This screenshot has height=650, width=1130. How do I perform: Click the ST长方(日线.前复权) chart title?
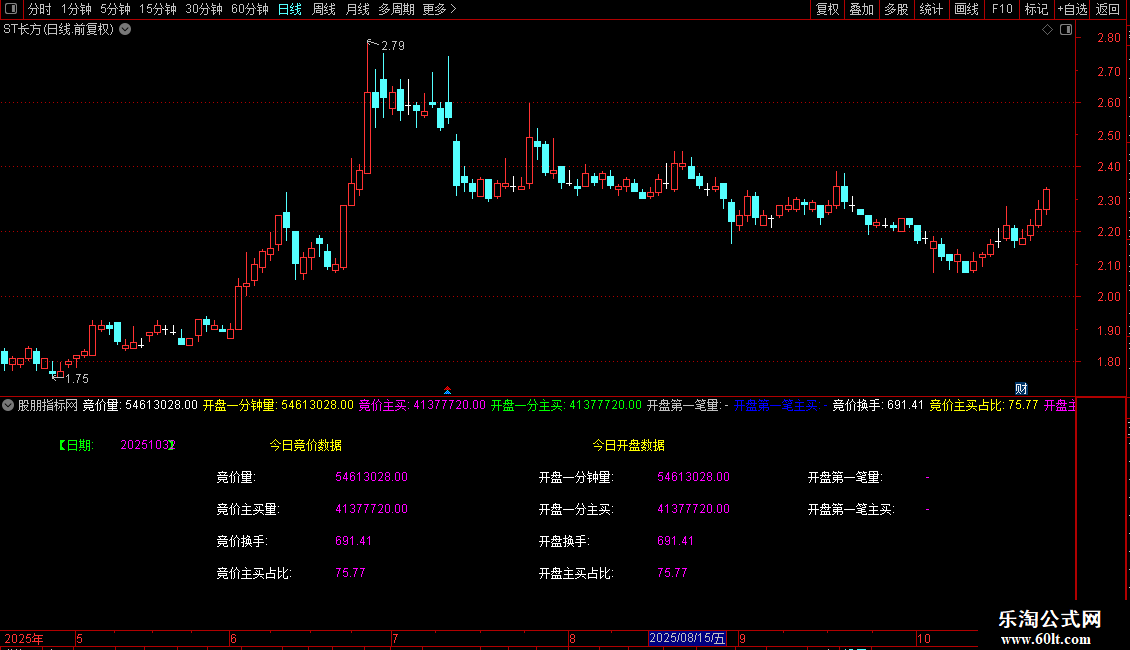(x=58, y=30)
